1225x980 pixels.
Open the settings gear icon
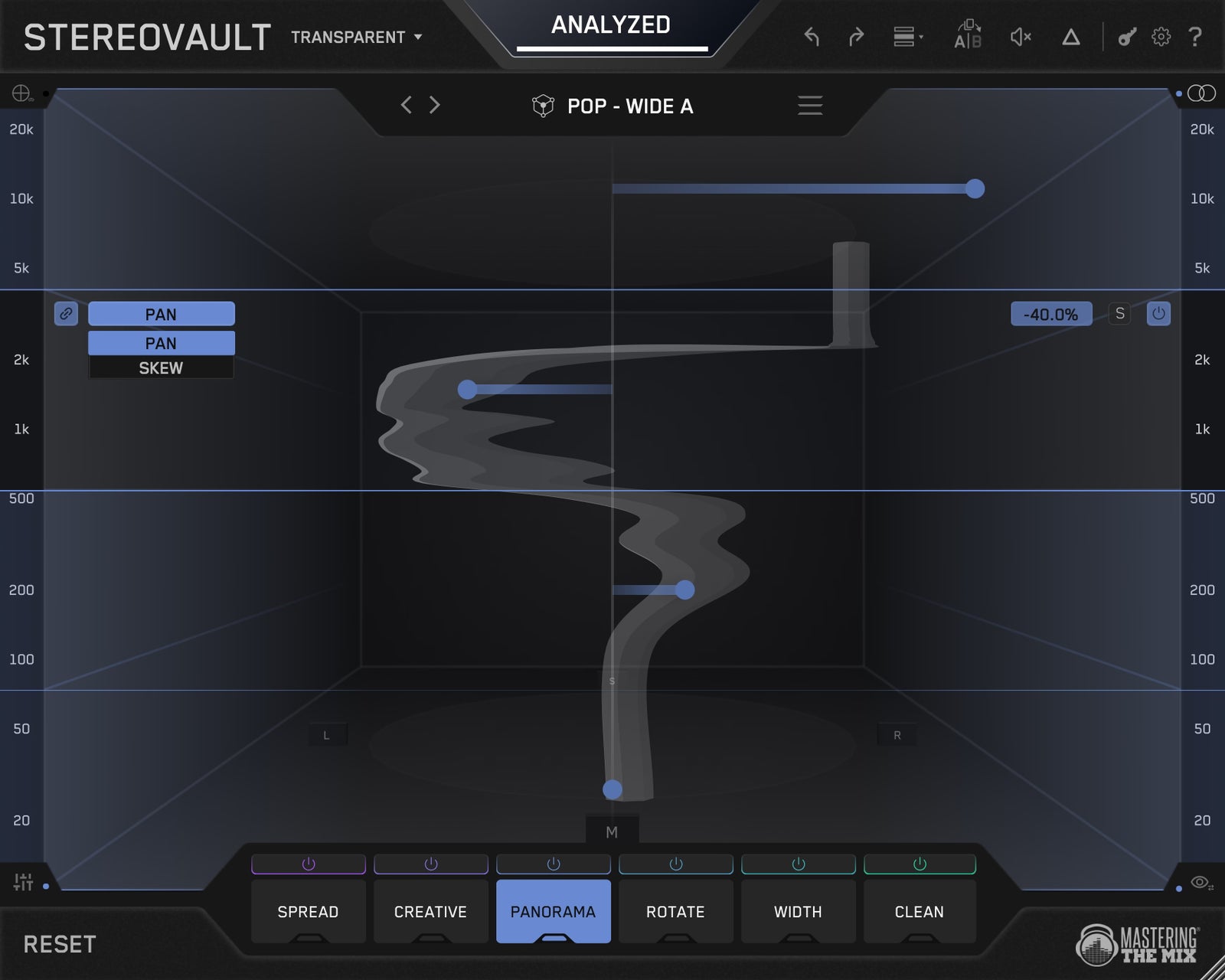pyautogui.click(x=1161, y=37)
